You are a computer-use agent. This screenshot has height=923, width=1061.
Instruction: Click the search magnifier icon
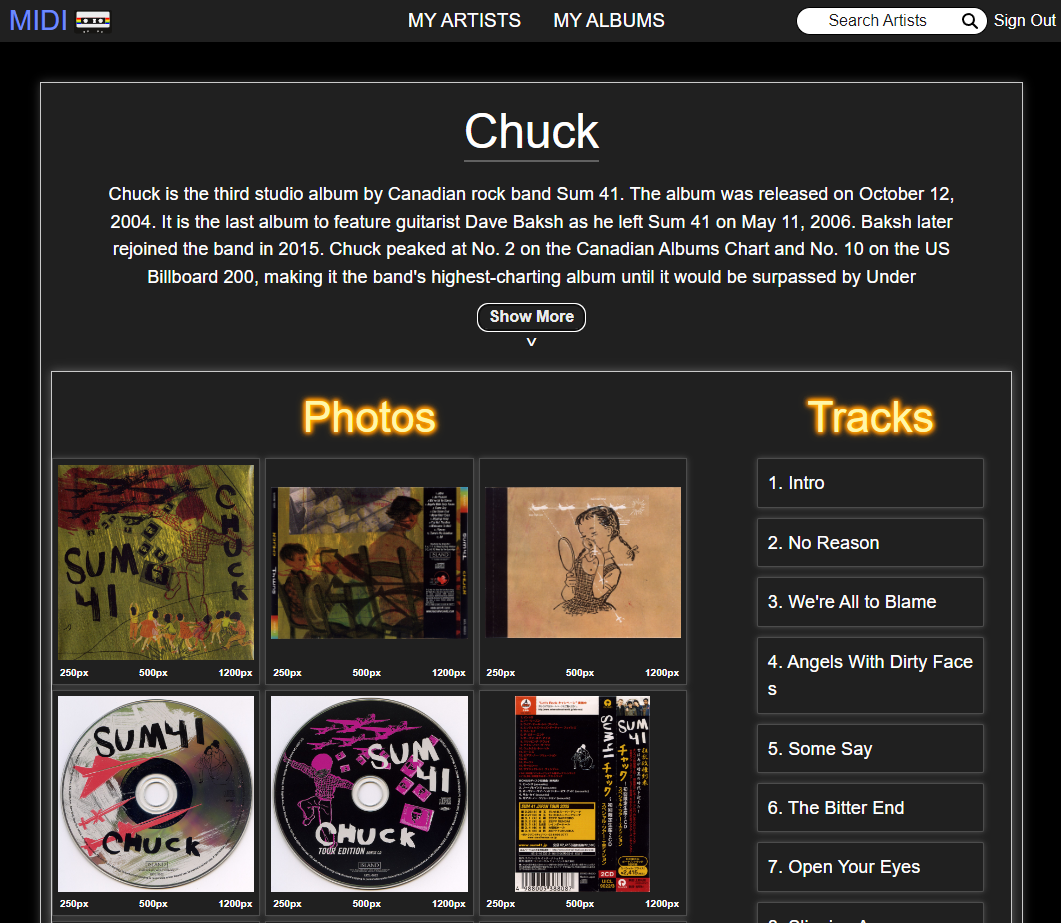point(970,21)
